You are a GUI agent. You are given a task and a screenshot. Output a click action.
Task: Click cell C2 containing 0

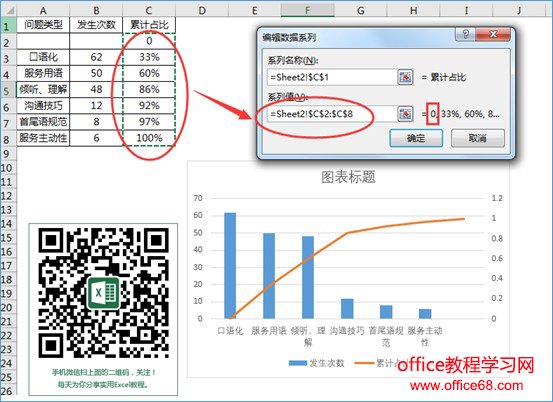pyautogui.click(x=149, y=41)
